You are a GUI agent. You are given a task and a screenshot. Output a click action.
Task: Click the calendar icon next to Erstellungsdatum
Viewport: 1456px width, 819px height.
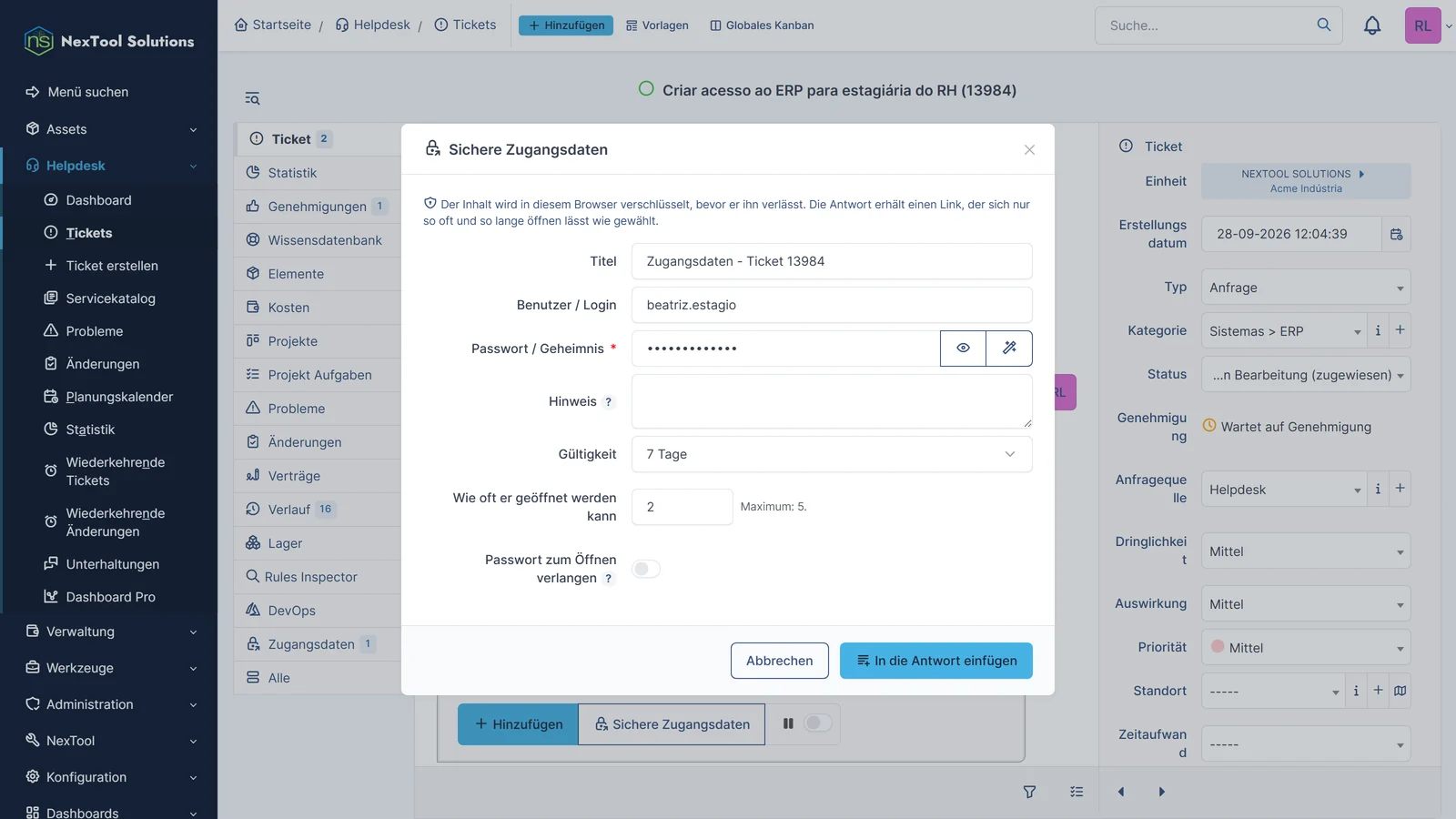click(1397, 235)
